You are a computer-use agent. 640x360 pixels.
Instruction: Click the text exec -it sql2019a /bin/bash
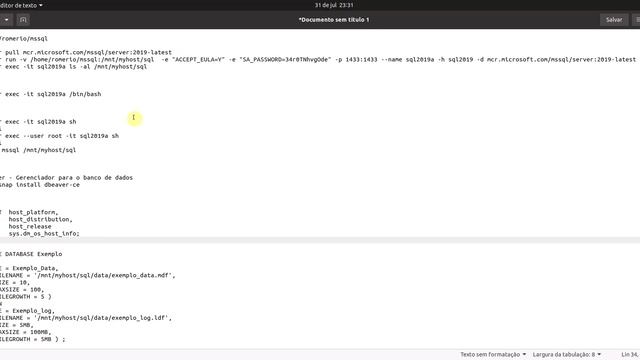pos(53,94)
